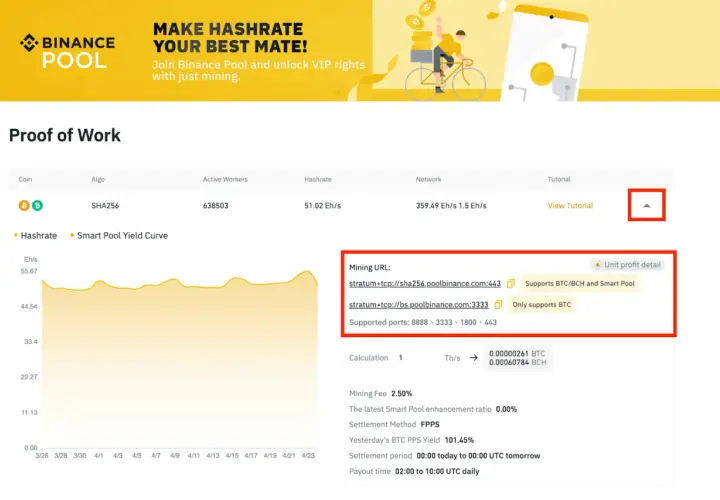Click the Make Hashrate Your Best Mate banner
The width and height of the screenshot is (720, 500).
pyautogui.click(x=360, y=51)
